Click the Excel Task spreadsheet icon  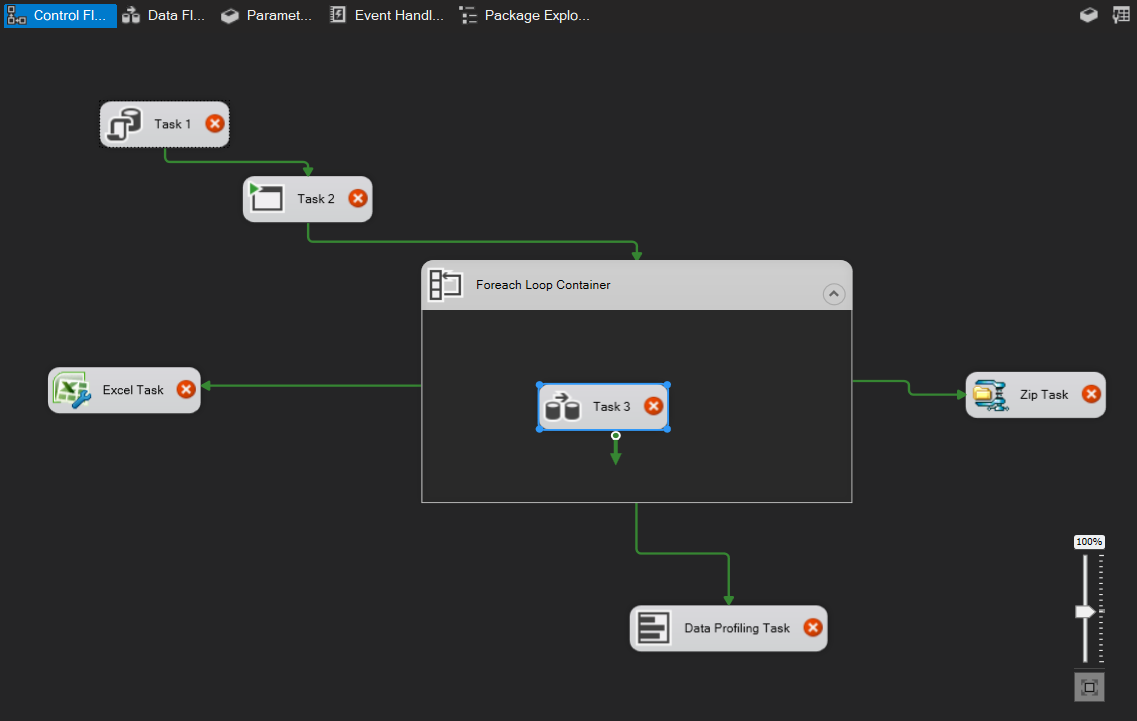point(70,390)
